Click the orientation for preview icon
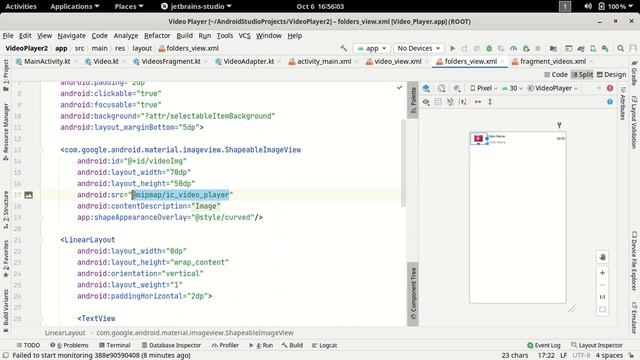640x360 pixels. [442, 88]
